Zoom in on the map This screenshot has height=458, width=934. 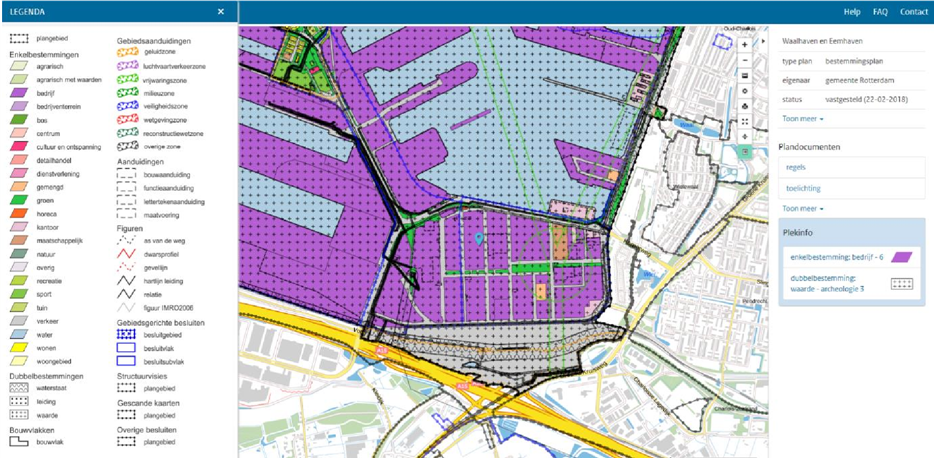[745, 45]
